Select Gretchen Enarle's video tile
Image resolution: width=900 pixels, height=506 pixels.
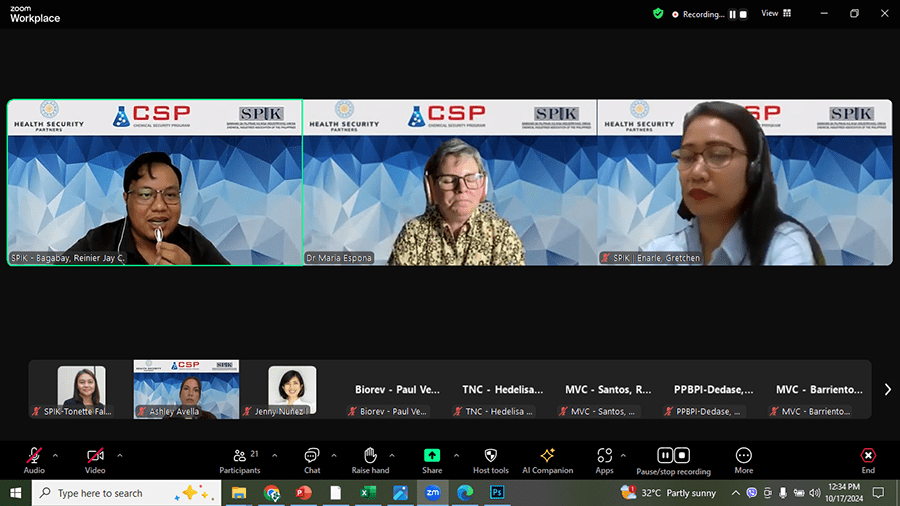(745, 182)
